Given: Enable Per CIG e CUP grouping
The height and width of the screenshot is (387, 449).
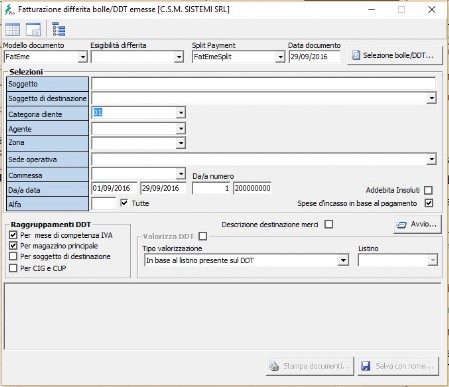Looking at the screenshot, I should [13, 268].
